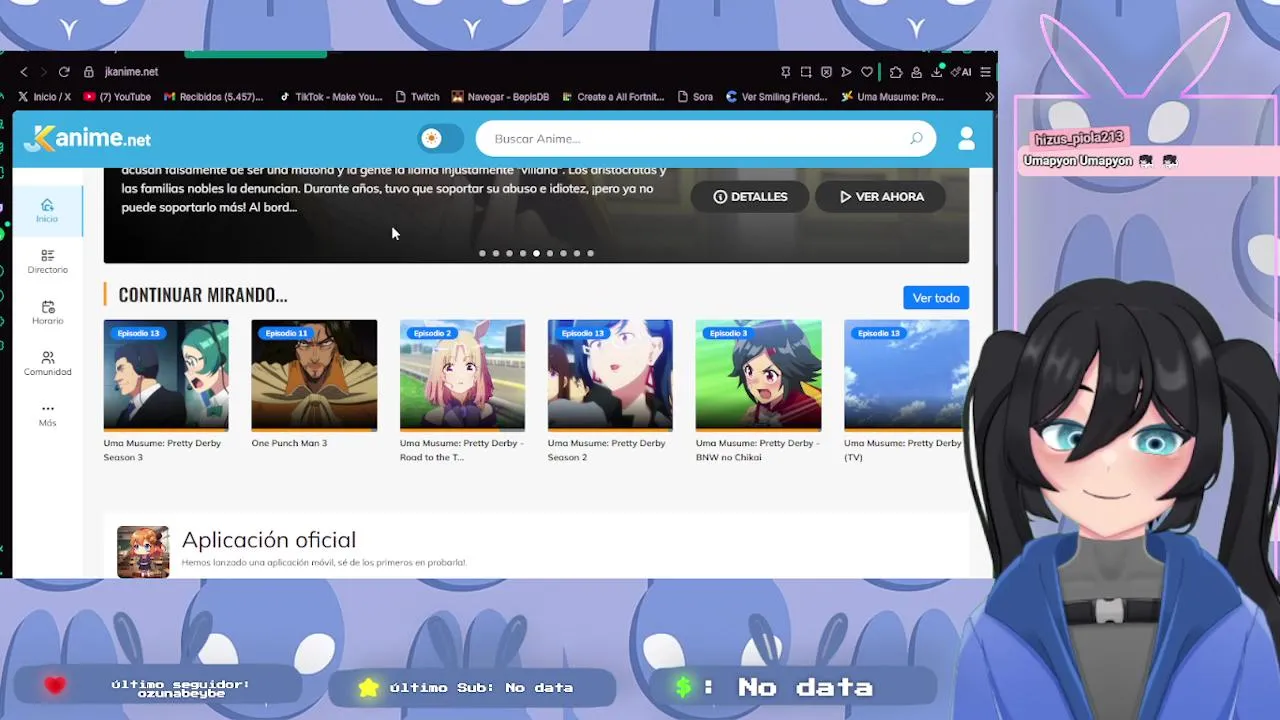Select the sixth carousel dot
The height and width of the screenshot is (720, 1280).
[550, 254]
